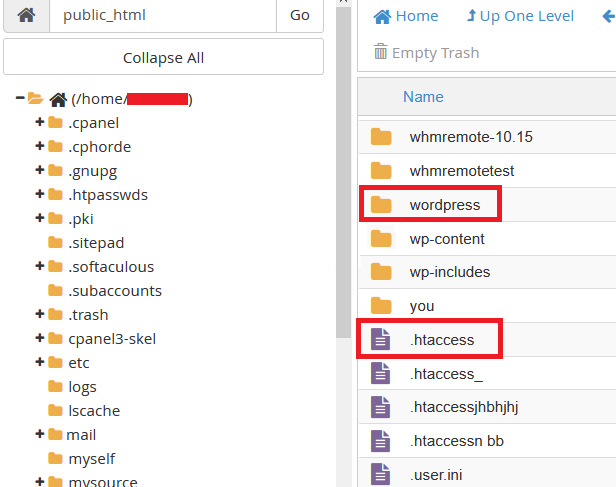This screenshot has width=616, height=487.
Task: Empty Trash from the toolbar
Action: tap(426, 53)
